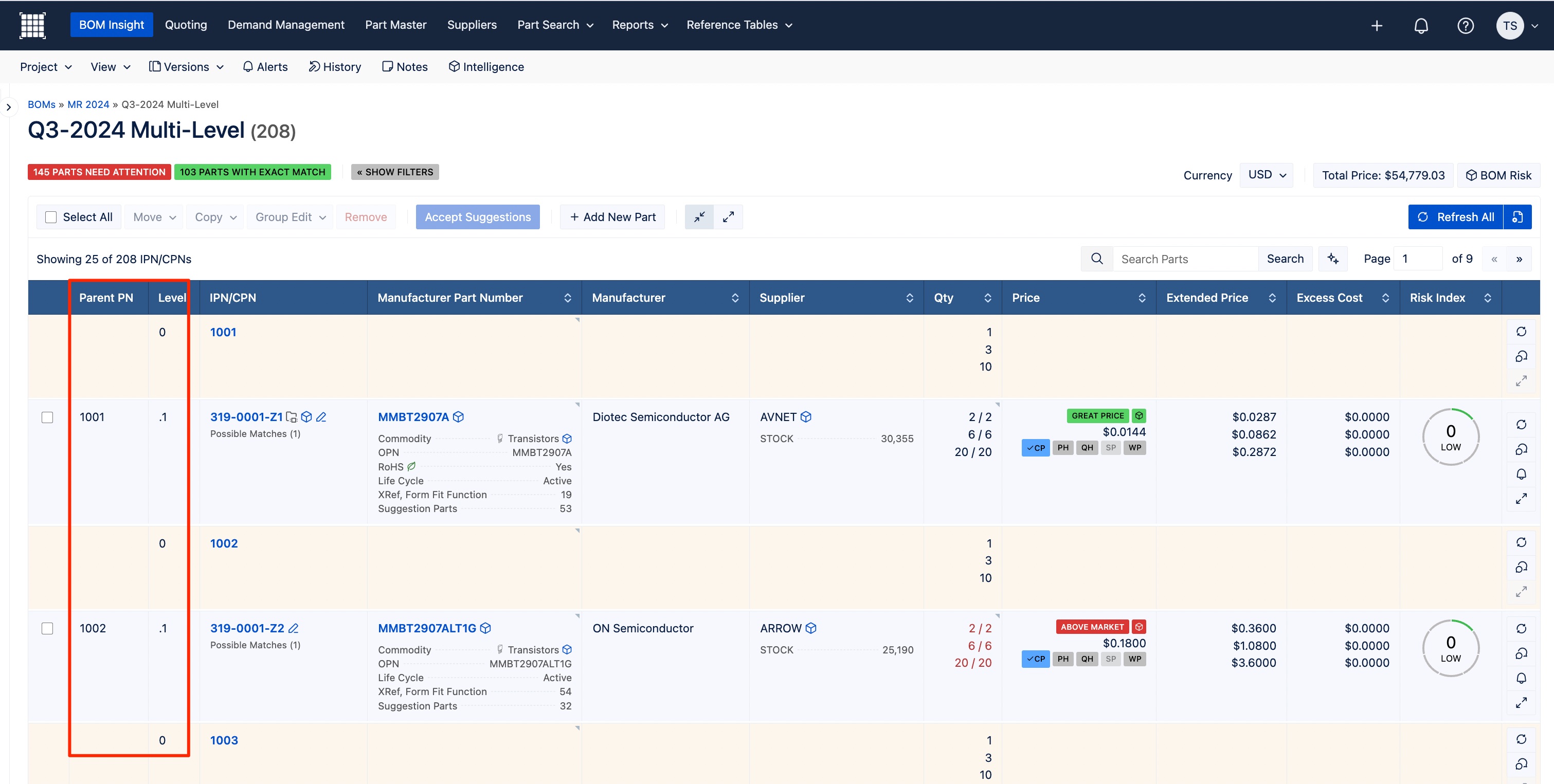Open the Project dropdown
The width and height of the screenshot is (1554, 784).
46,67
